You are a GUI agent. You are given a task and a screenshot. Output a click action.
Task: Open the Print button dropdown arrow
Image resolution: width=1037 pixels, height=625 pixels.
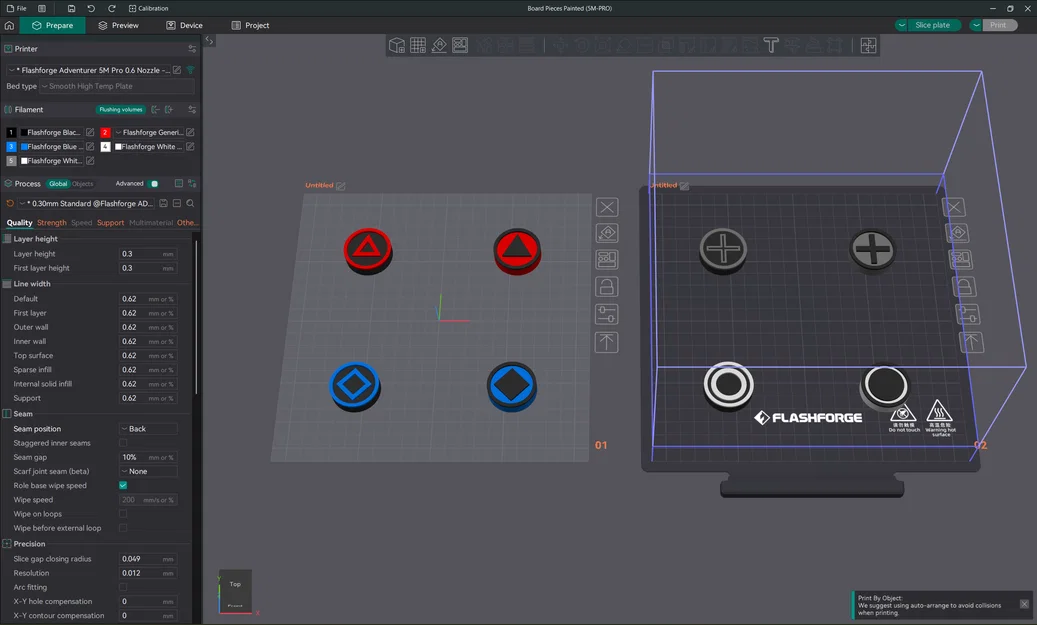(x=976, y=25)
